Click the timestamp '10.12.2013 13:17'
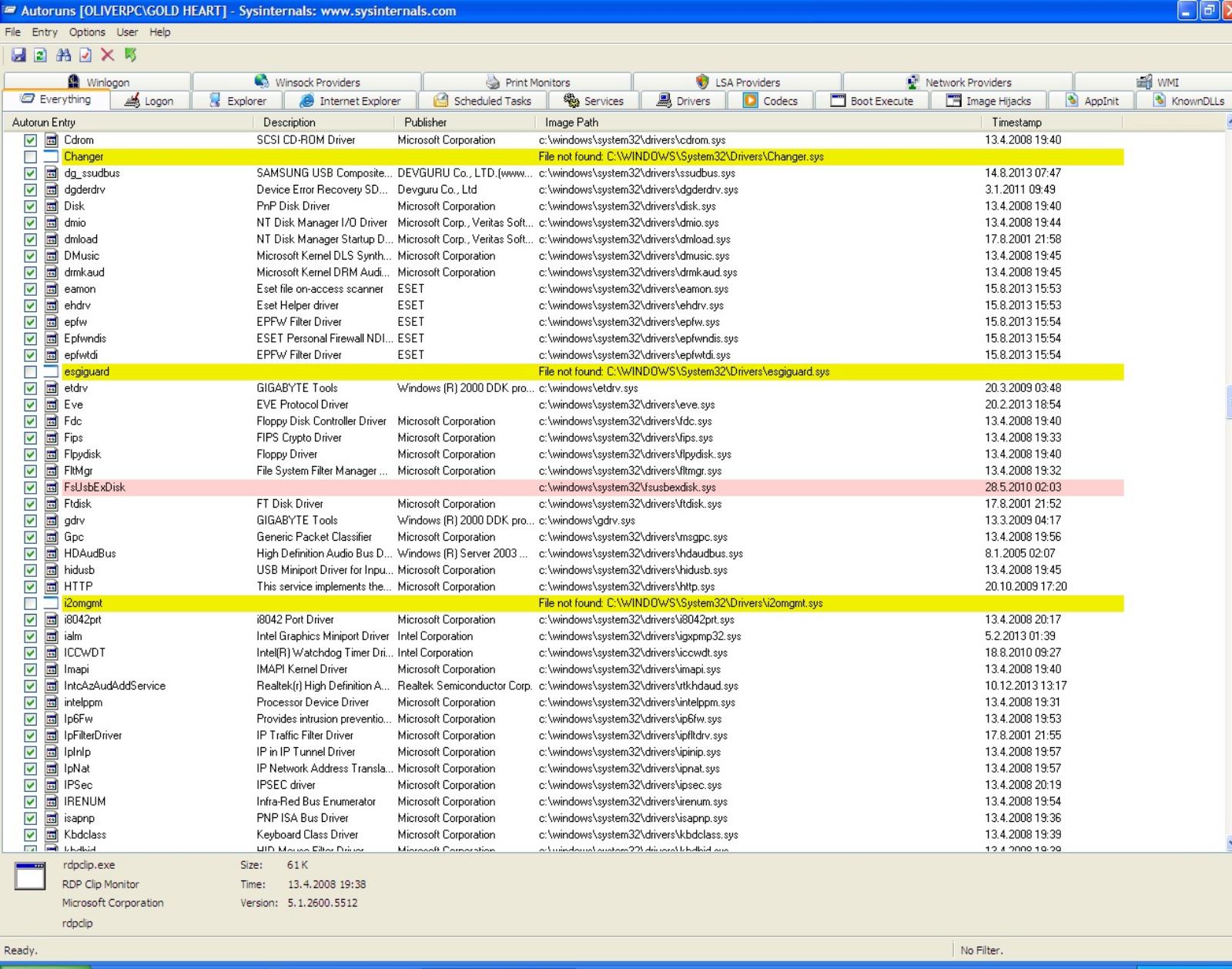Screen dimensions: 1232x969 coord(1026,686)
